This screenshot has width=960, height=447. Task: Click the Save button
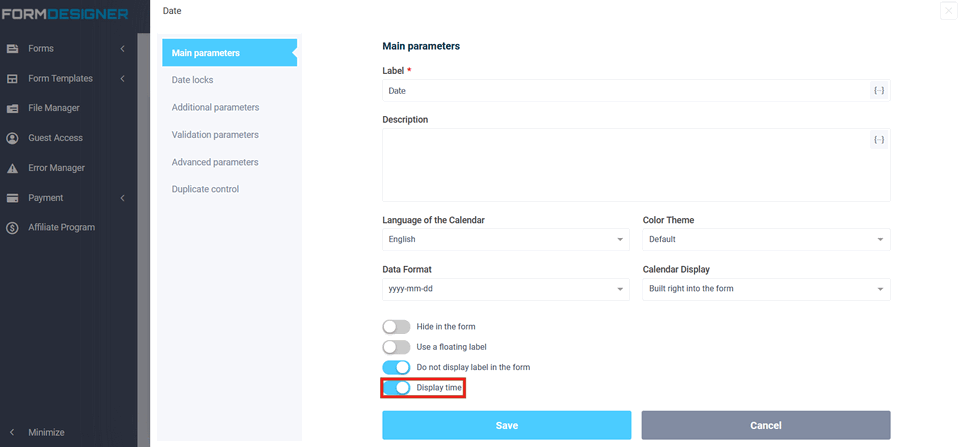[506, 425]
